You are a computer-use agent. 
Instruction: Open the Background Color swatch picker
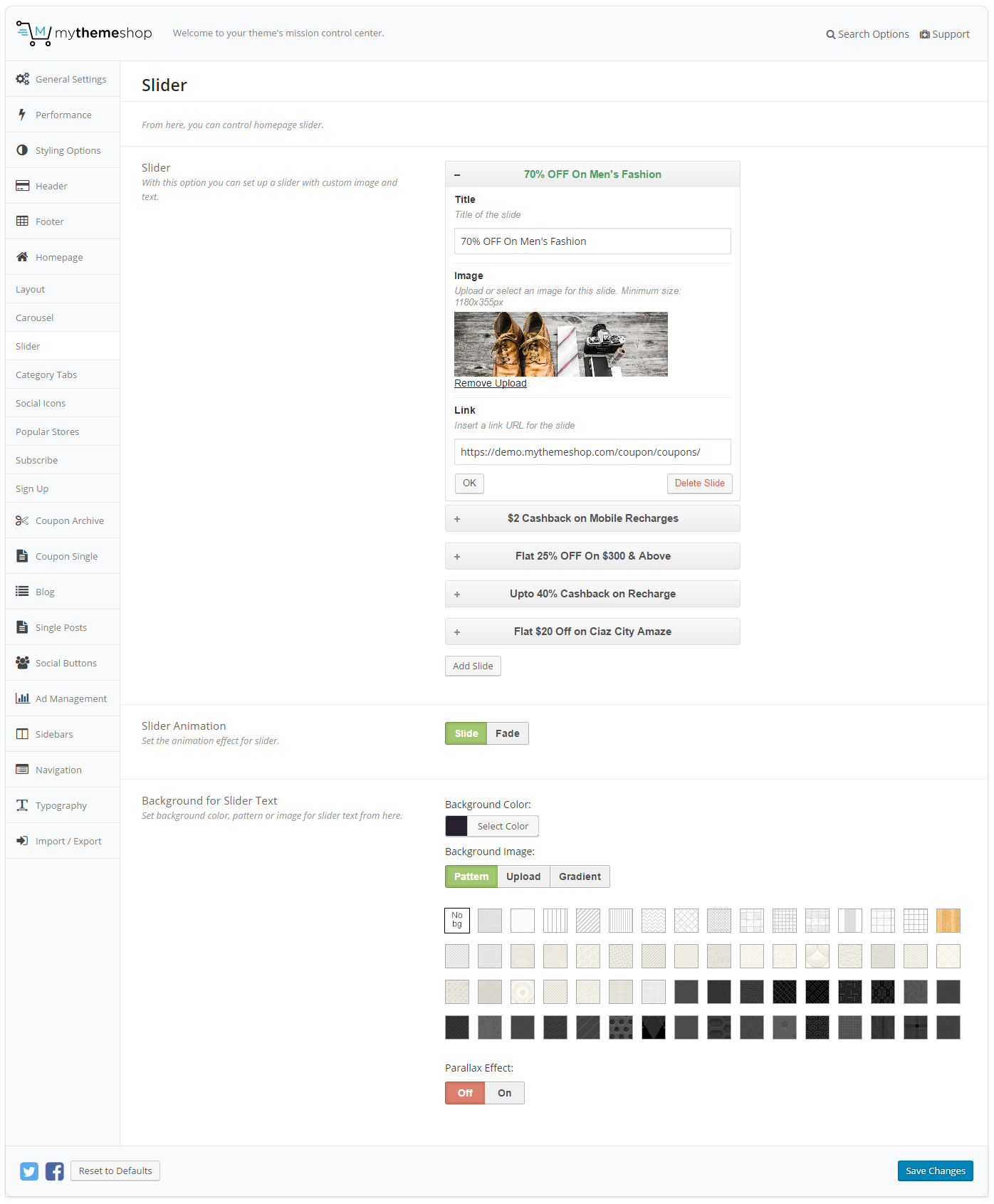click(x=456, y=826)
